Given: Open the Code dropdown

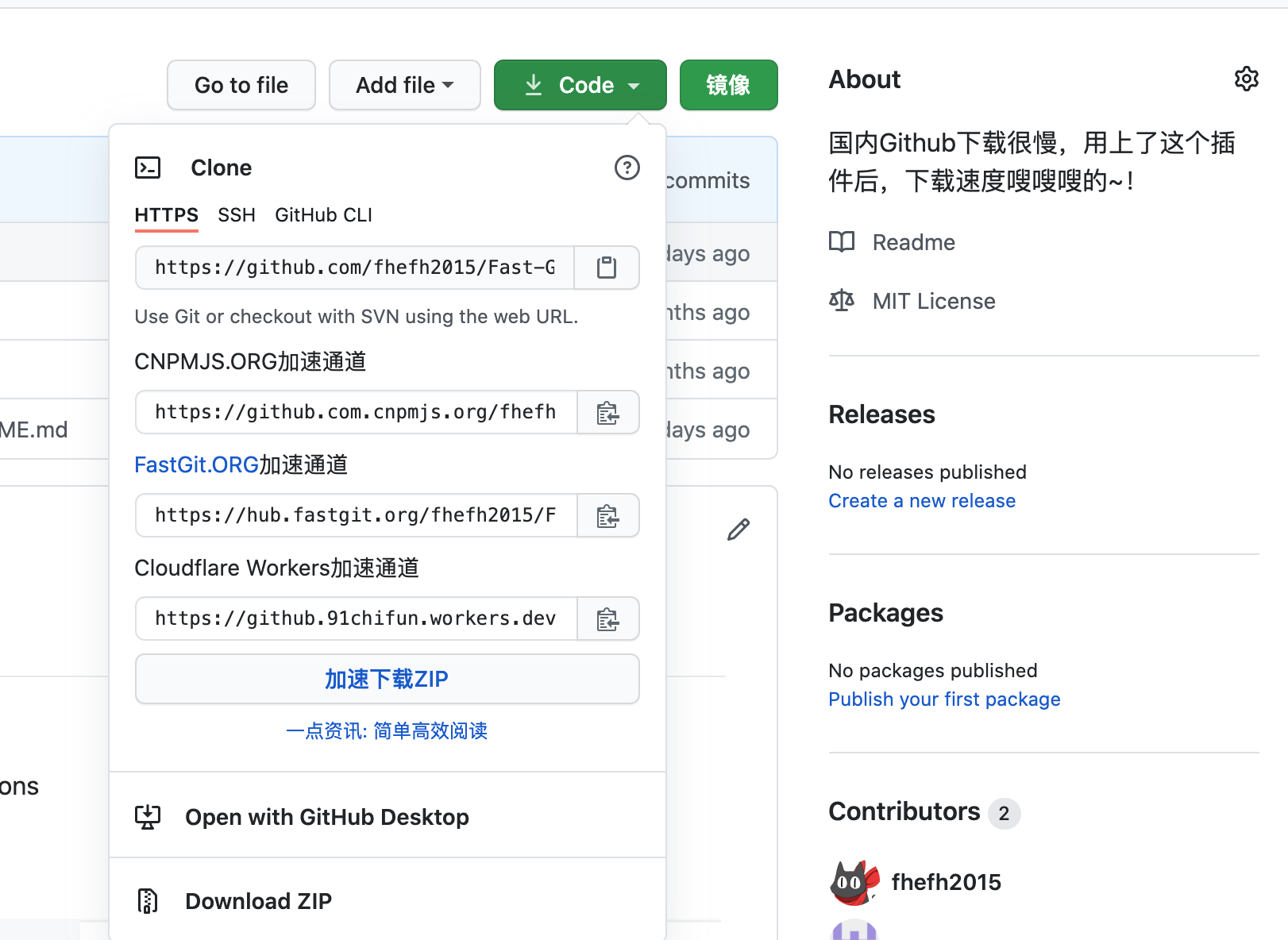Looking at the screenshot, I should click(580, 85).
